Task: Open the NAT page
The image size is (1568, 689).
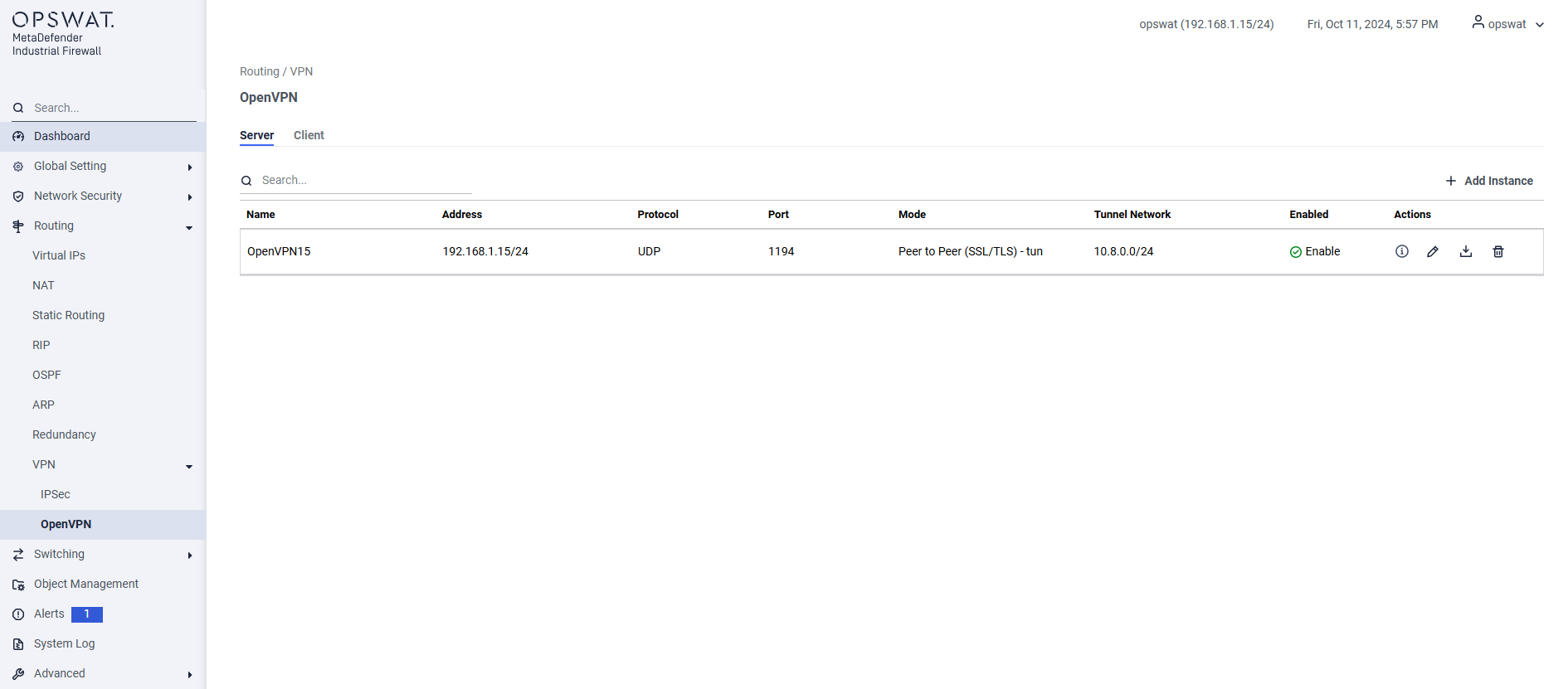Action: [x=43, y=285]
